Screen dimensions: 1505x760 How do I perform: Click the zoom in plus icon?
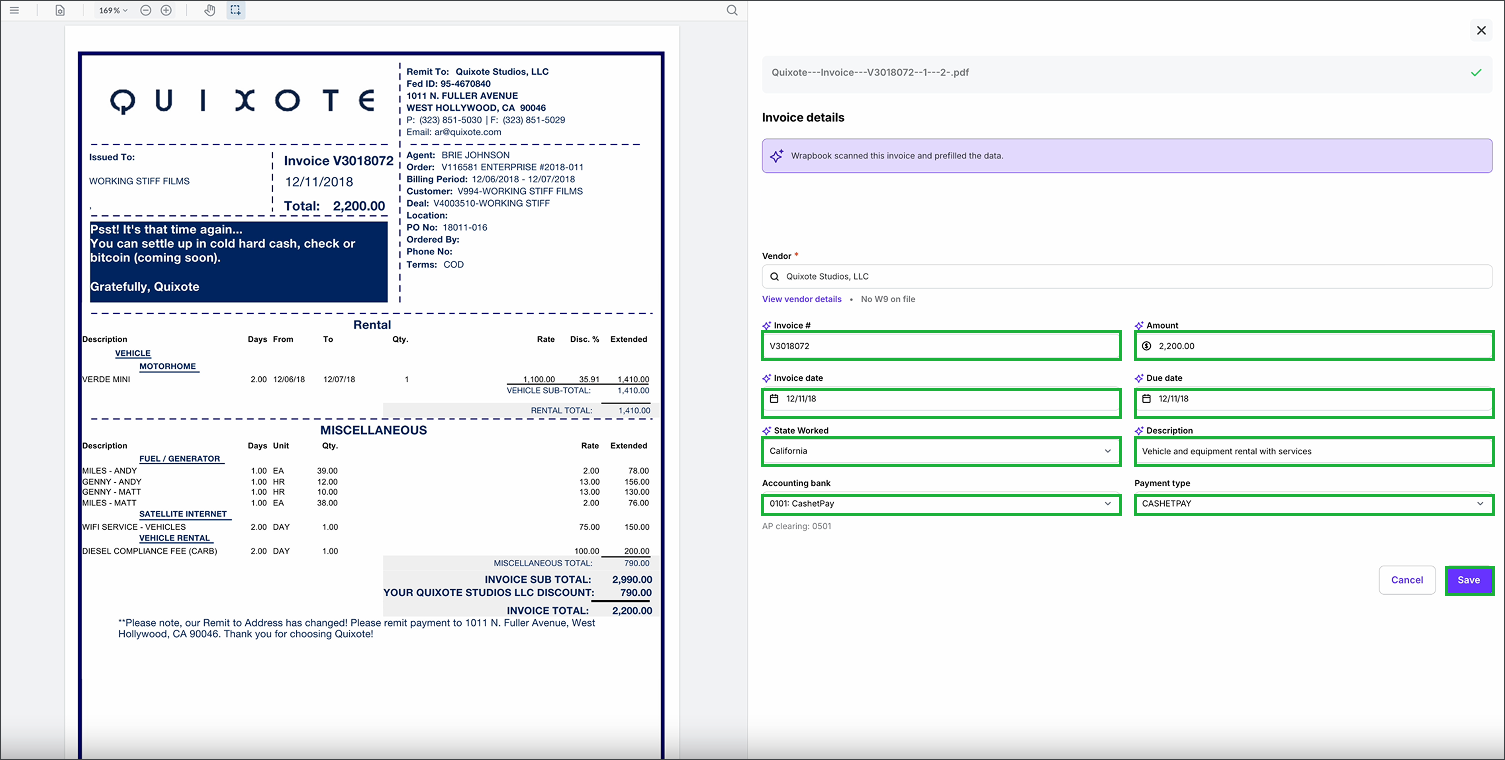(x=166, y=10)
